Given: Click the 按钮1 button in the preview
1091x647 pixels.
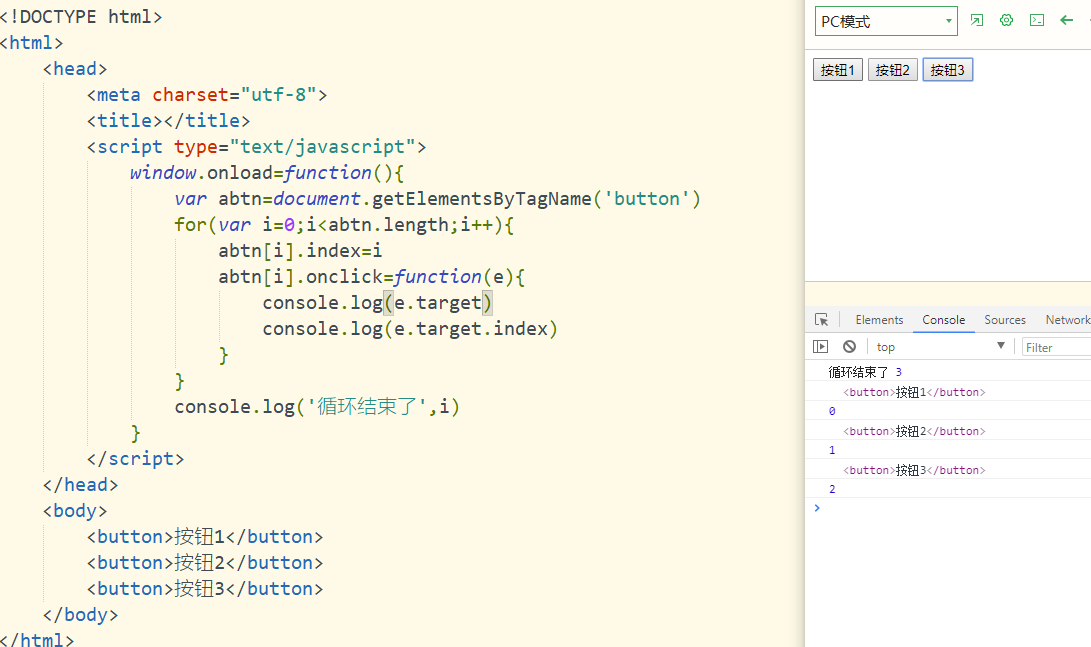Looking at the screenshot, I should coord(837,69).
